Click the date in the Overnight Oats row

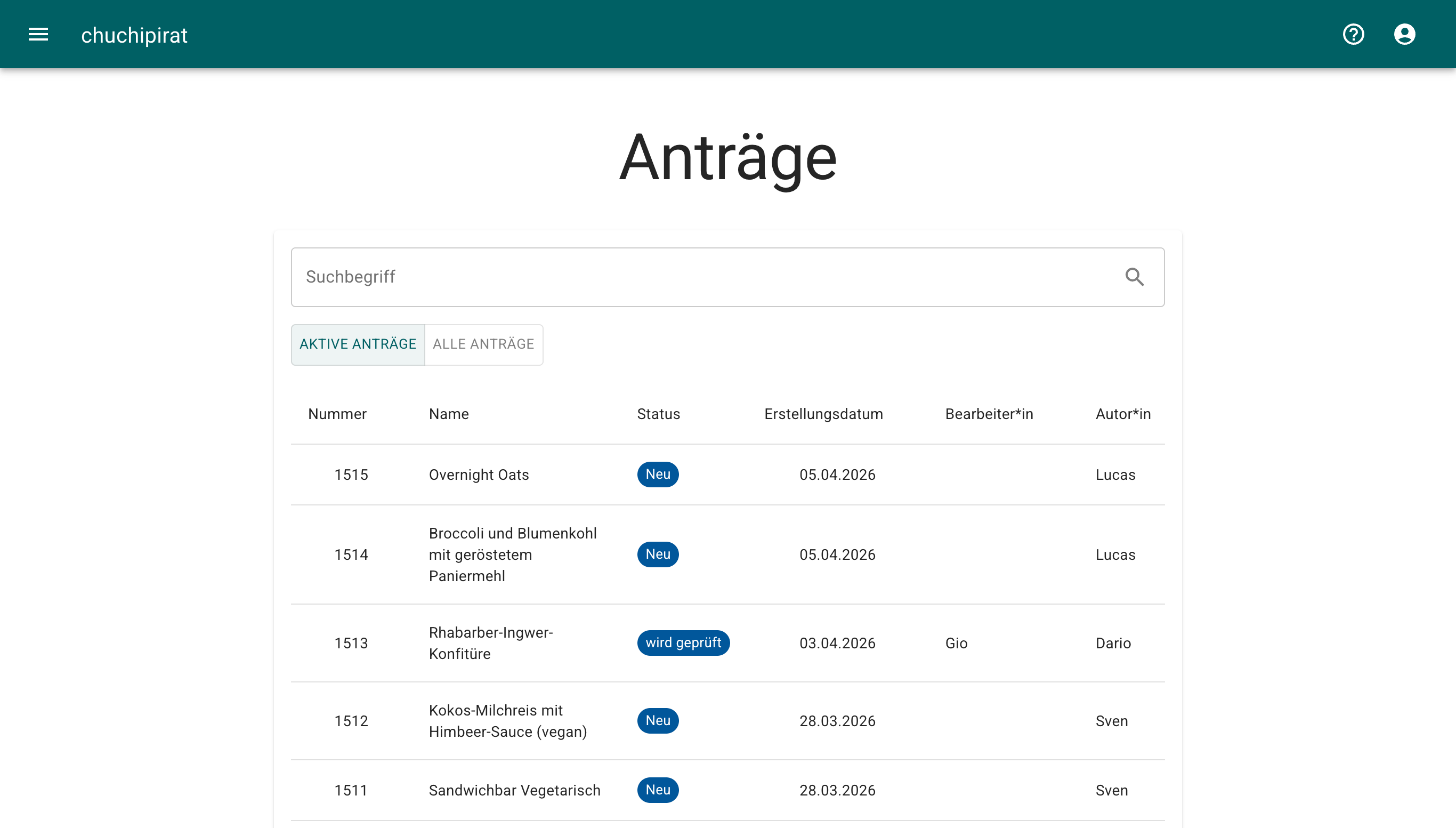click(x=837, y=475)
